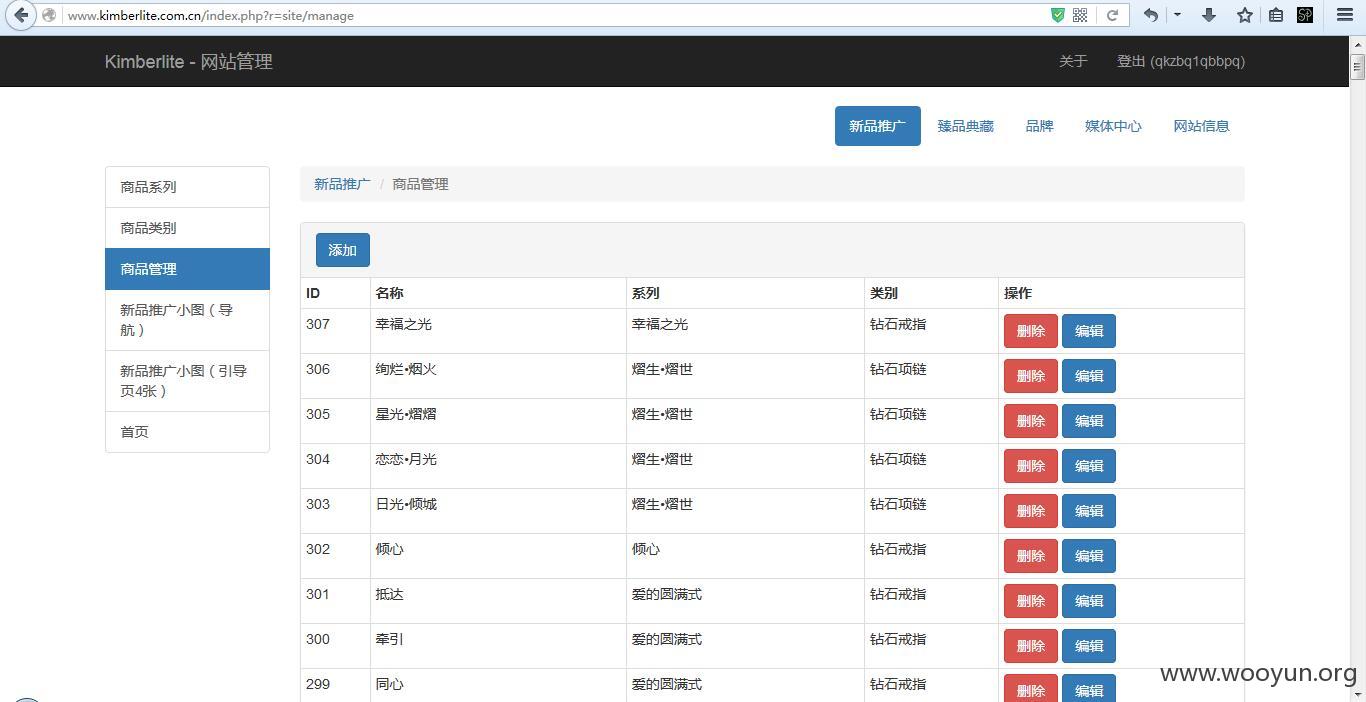Click the black SP extension icon

1305,15
